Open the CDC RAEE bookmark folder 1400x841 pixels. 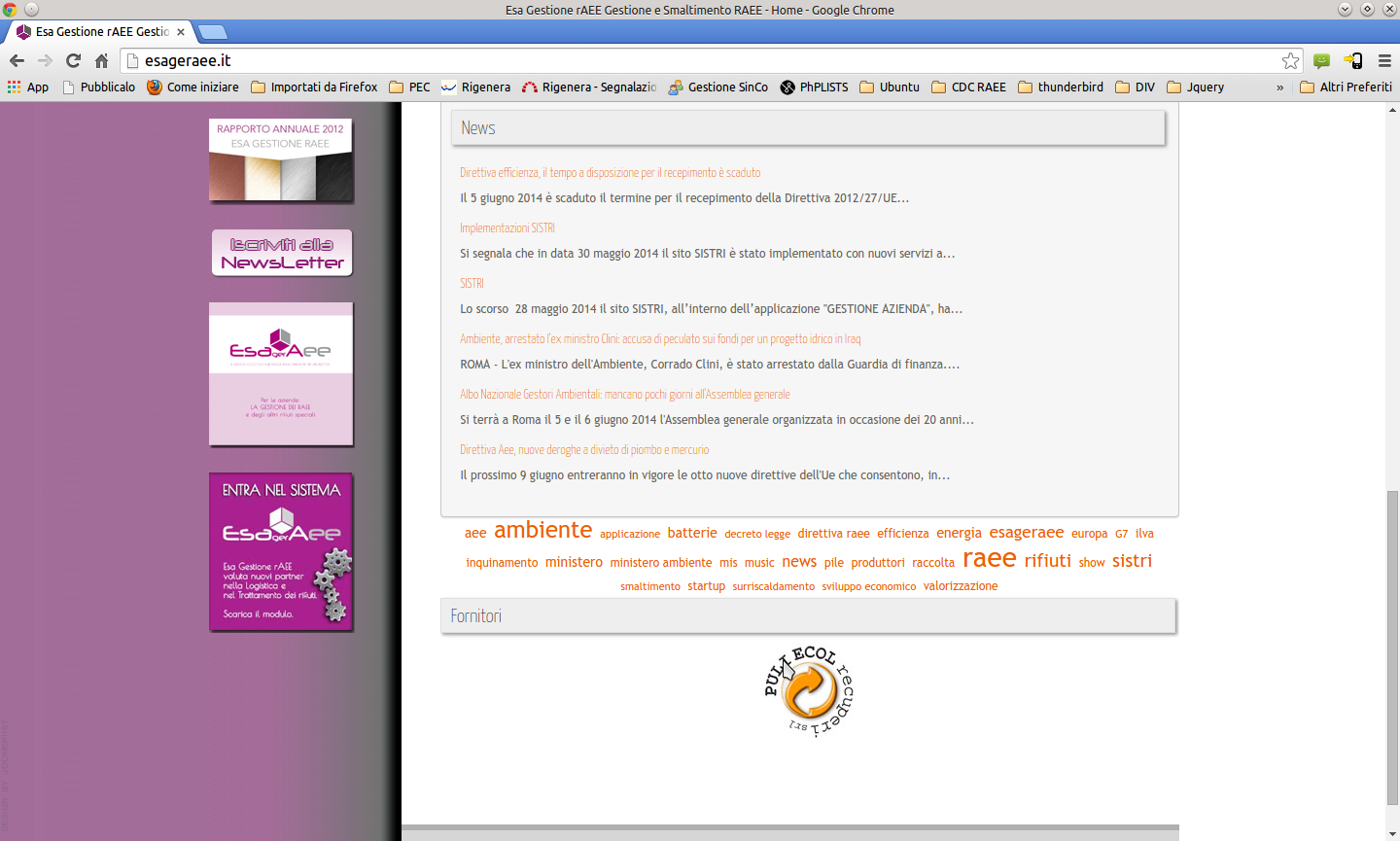point(968,87)
